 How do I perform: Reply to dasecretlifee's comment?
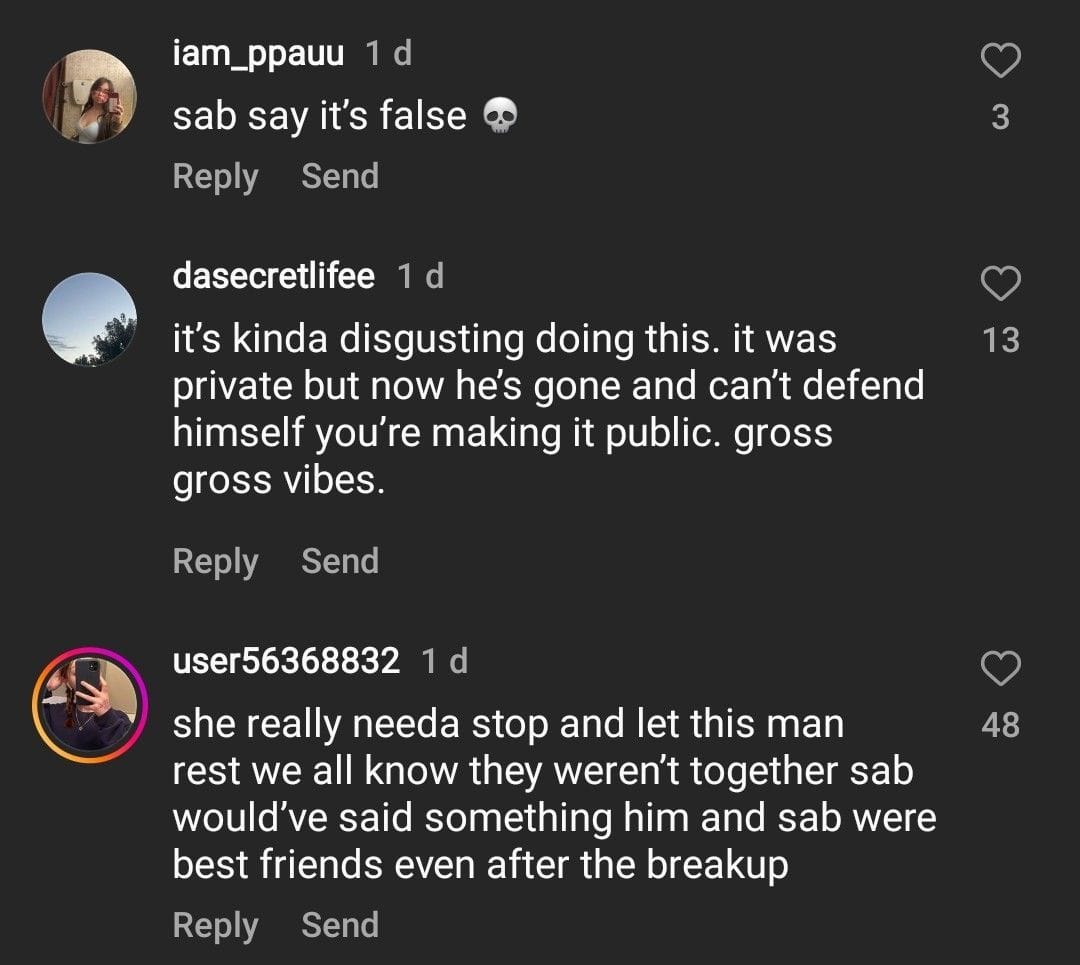pyautogui.click(x=215, y=562)
